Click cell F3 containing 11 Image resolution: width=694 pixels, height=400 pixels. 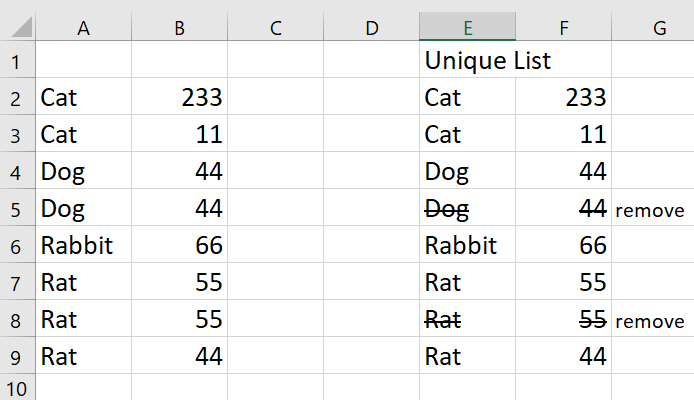click(564, 134)
